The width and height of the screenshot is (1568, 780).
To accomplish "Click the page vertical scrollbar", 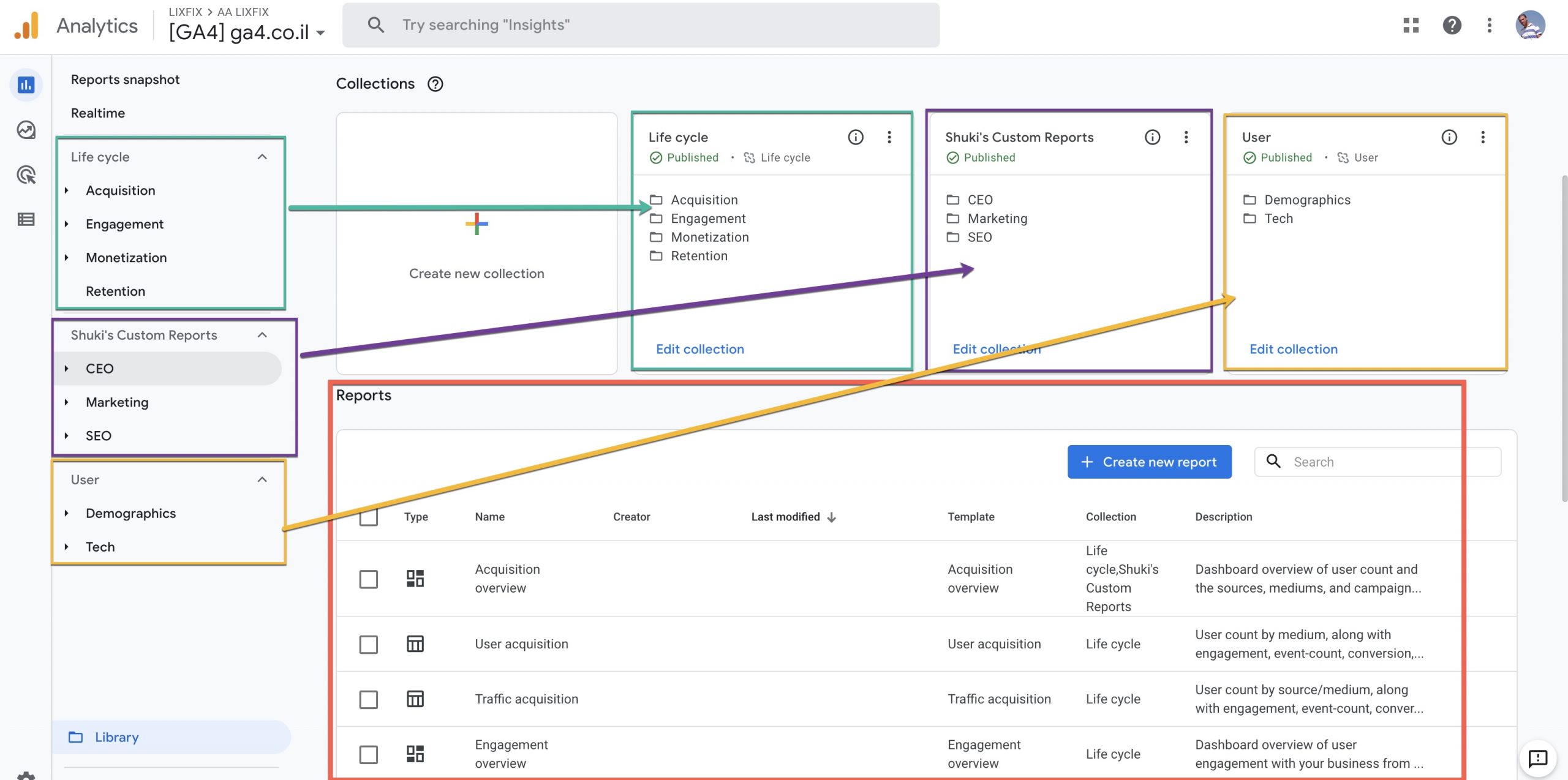I will 1564,338.
